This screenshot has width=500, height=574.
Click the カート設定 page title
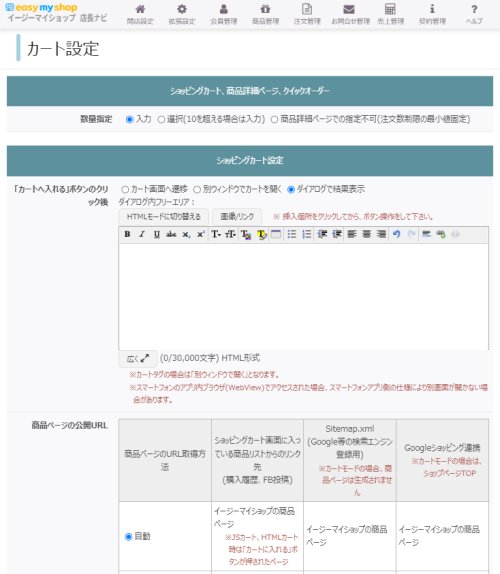[x=63, y=48]
